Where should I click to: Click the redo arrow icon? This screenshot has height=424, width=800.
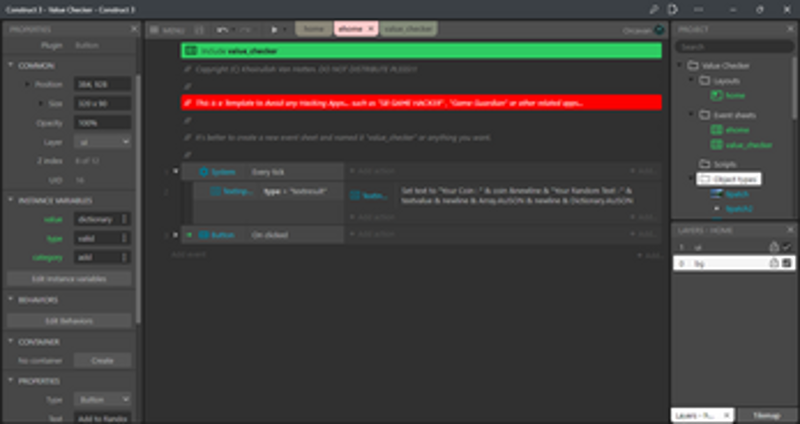[x=245, y=30]
